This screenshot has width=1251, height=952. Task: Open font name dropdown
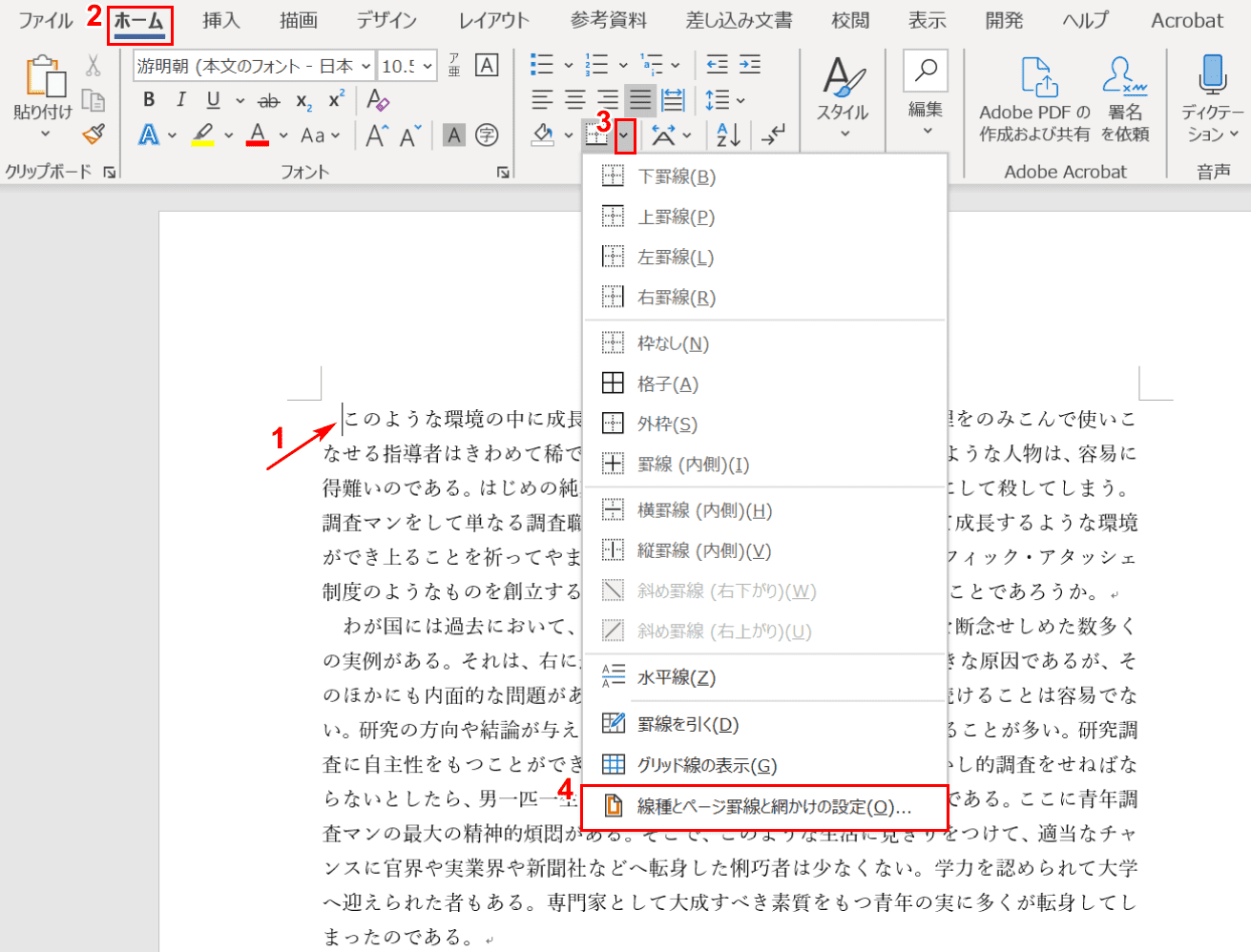365,66
